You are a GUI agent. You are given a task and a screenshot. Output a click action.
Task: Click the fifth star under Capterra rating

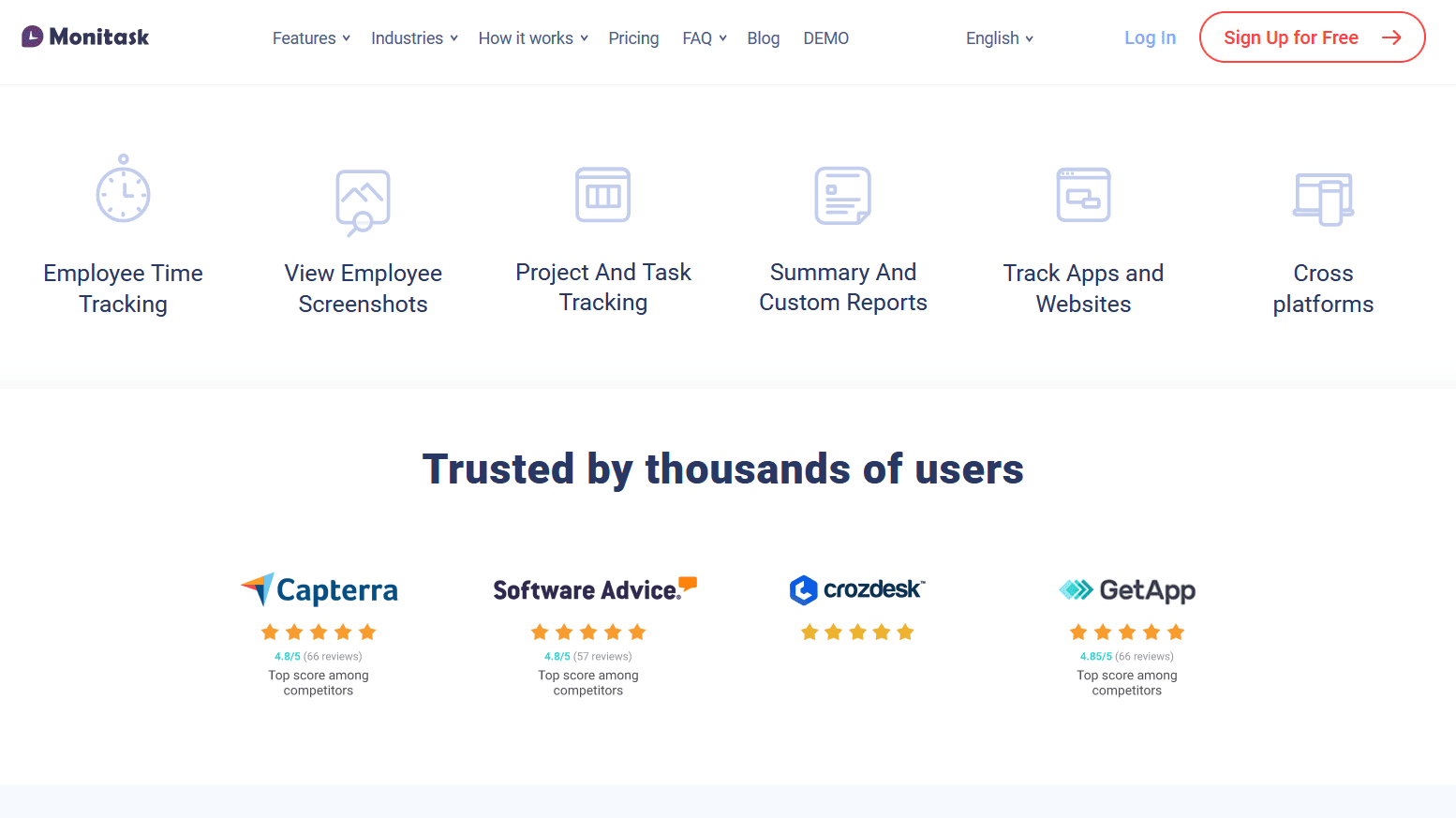[367, 632]
